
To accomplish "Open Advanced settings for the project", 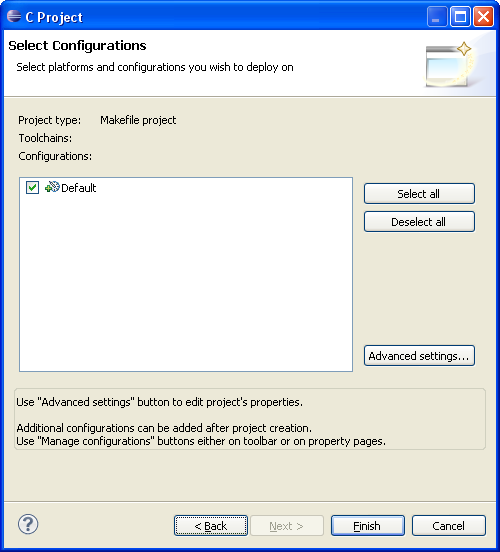I will click(x=419, y=356).
